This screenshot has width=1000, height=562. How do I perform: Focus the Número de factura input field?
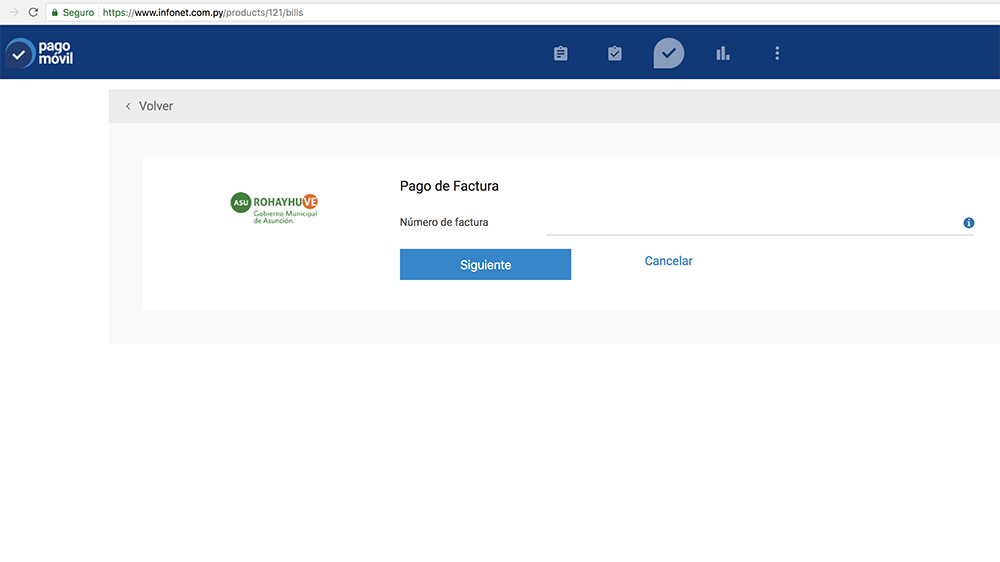pos(750,223)
